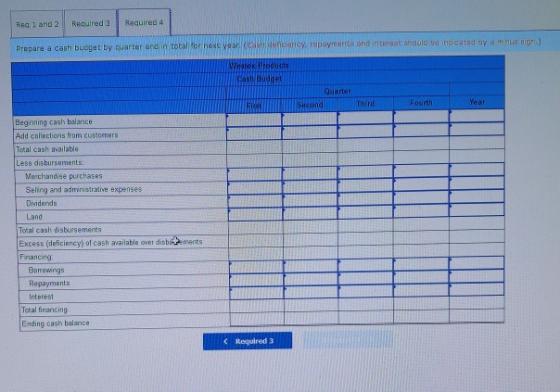Click Merchandise purchases Second quarter cell

pyautogui.click(x=310, y=174)
